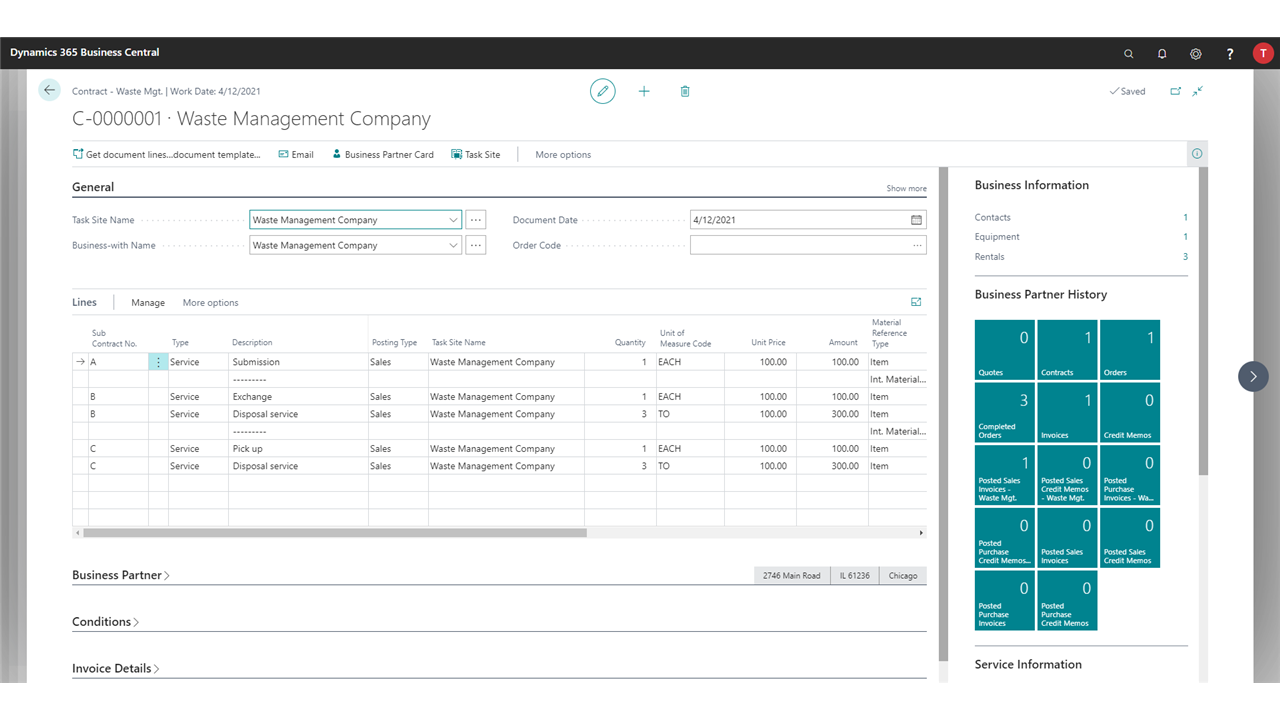Open the Quotes tile
1280x720 pixels.
tap(1005, 350)
